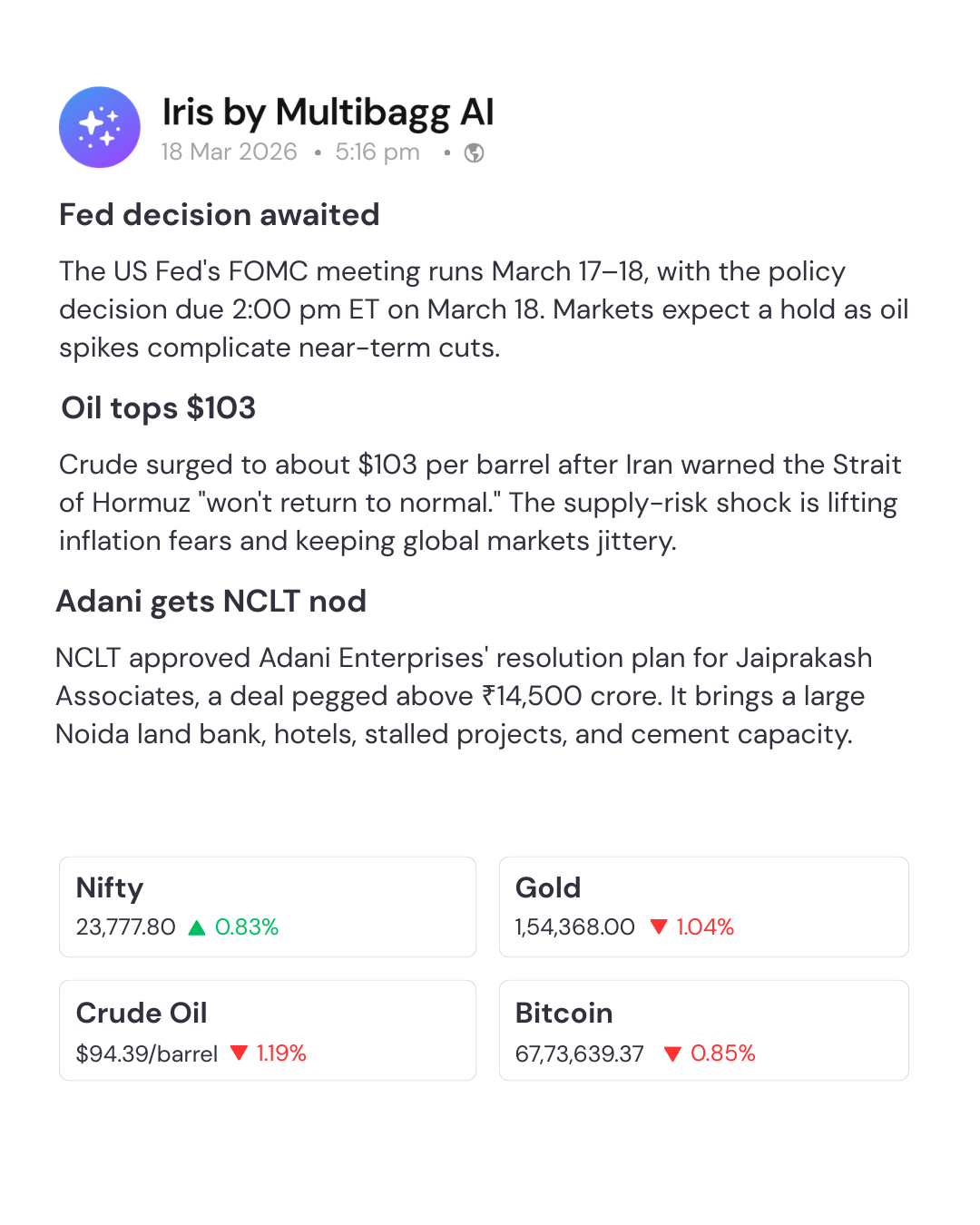Open the Nifty market card
980x1225 pixels.
pyautogui.click(x=268, y=906)
